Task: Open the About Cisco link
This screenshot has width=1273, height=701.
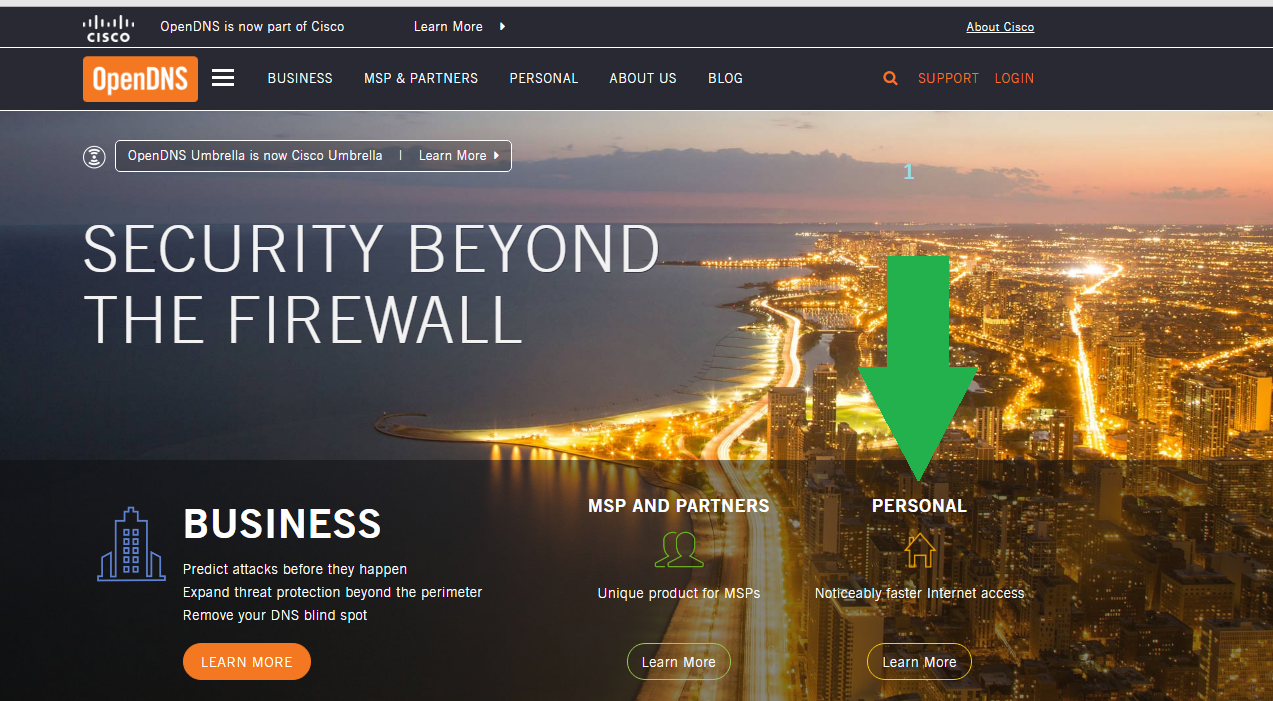Action: coord(1000,27)
